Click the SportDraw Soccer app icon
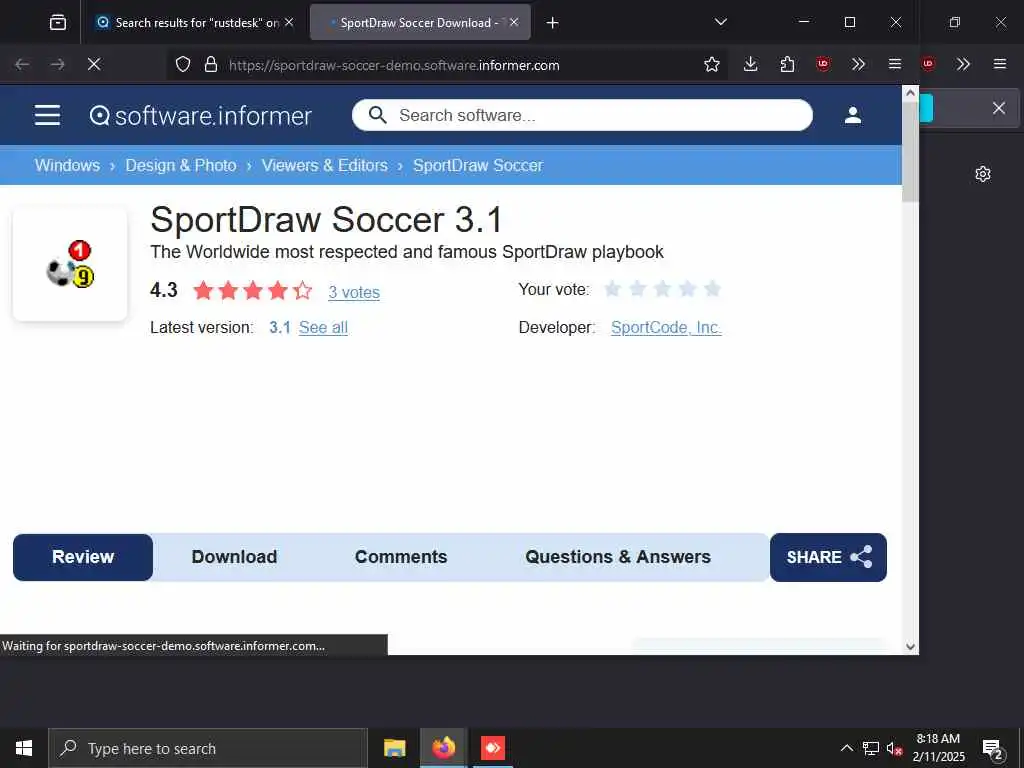The height and width of the screenshot is (768, 1024). tap(70, 264)
